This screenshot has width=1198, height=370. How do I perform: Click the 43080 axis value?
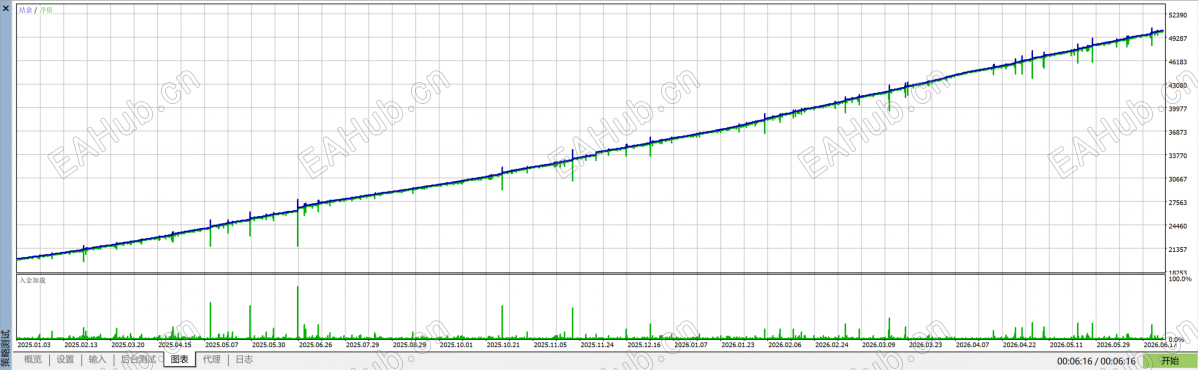(x=1179, y=86)
